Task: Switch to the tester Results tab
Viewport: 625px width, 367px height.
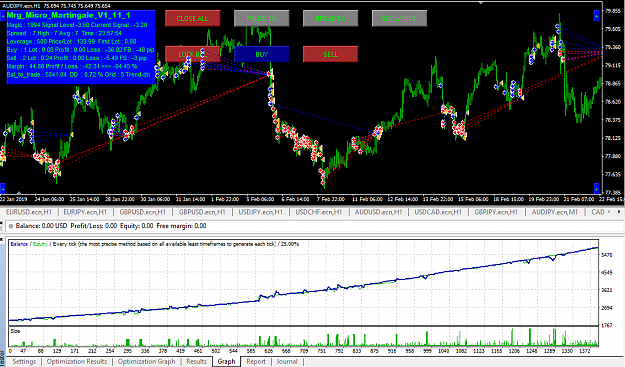Action: (197, 361)
